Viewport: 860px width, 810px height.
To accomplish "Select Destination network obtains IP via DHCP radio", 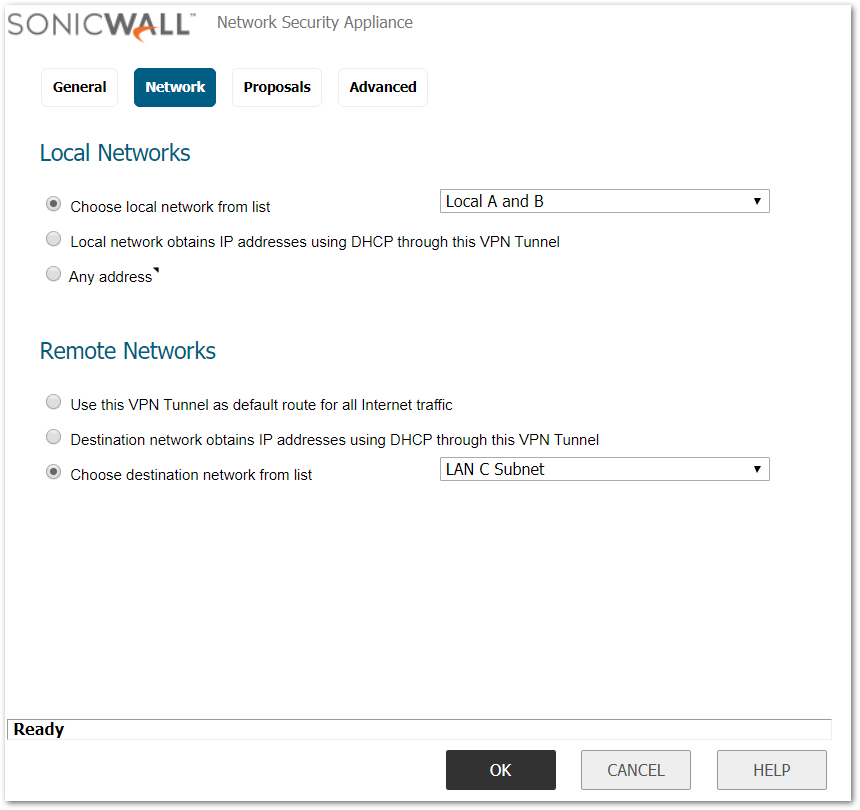I will click(x=53, y=437).
